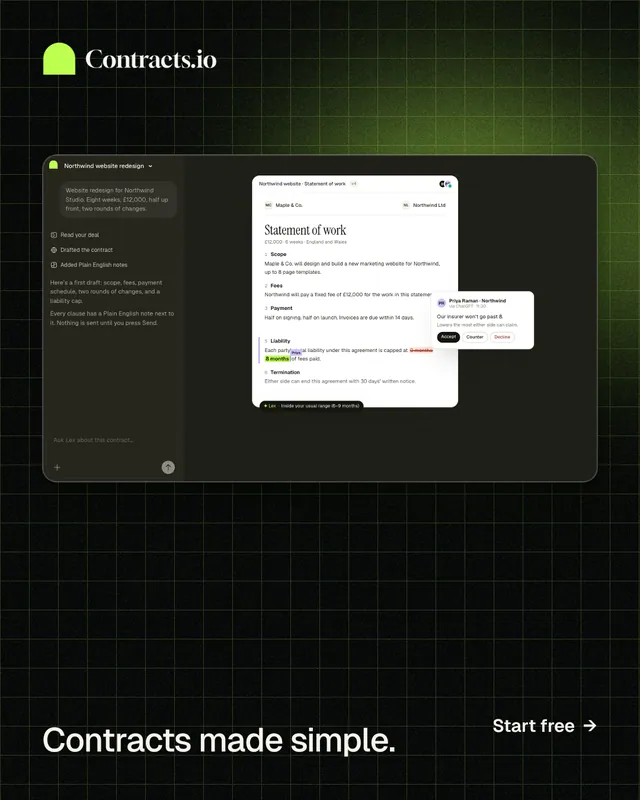
Task: Click the Contracts made simple. headline
Action: [x=219, y=740]
